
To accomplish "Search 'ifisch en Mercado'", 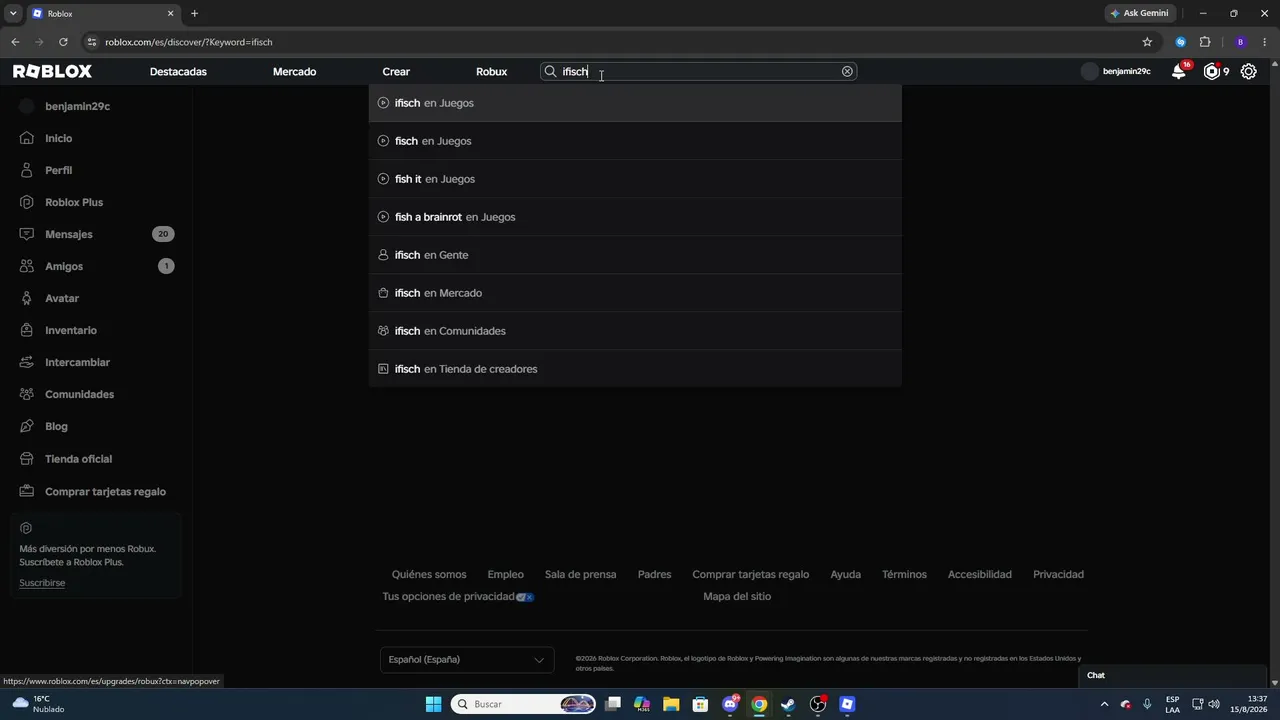I will (x=635, y=293).
